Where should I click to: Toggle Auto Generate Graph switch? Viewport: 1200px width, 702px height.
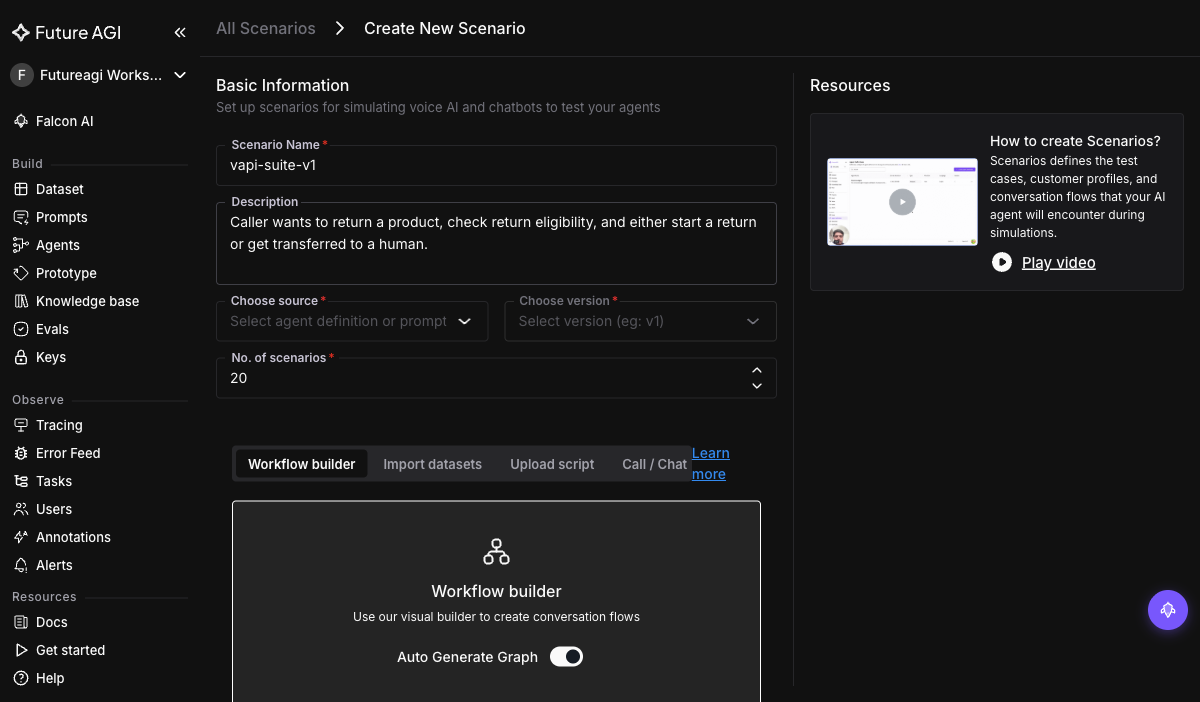coord(566,657)
